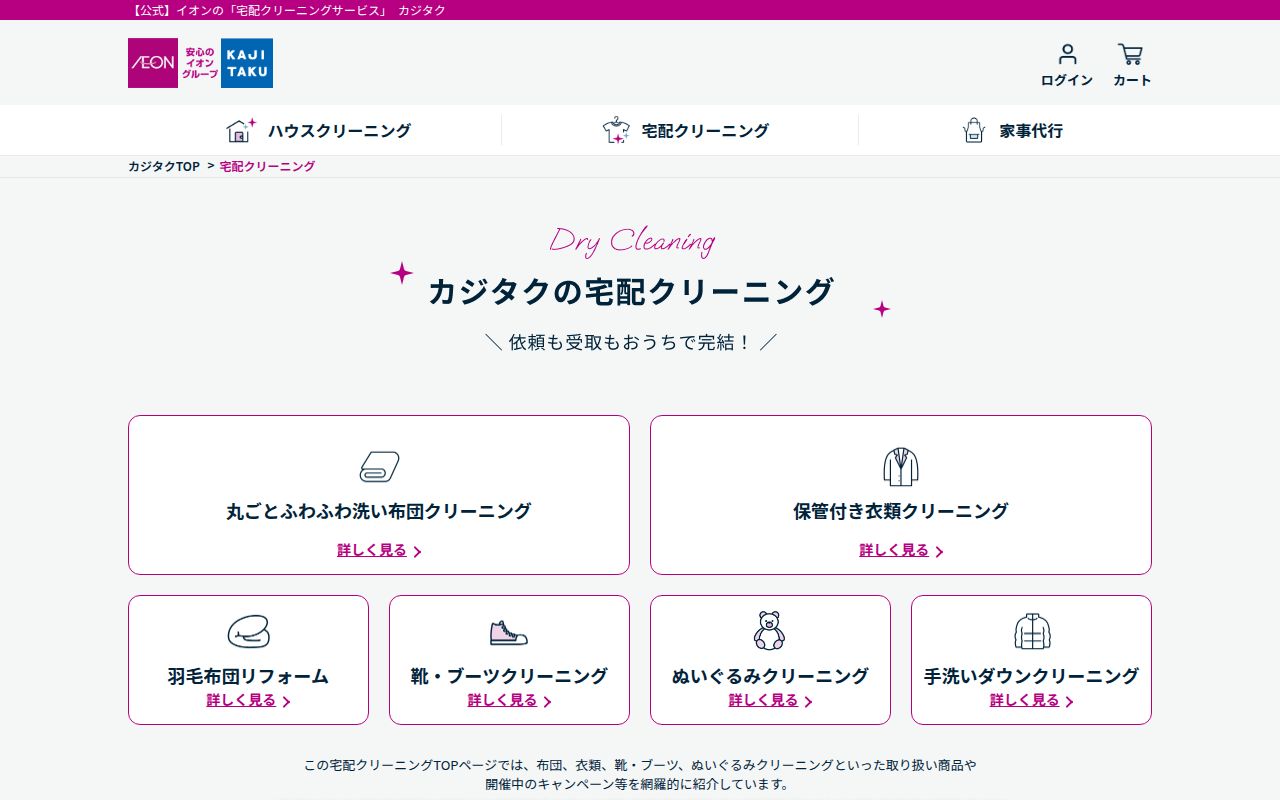Click the AEON logo
Viewport: 1280px width, 800px height.
152,63
